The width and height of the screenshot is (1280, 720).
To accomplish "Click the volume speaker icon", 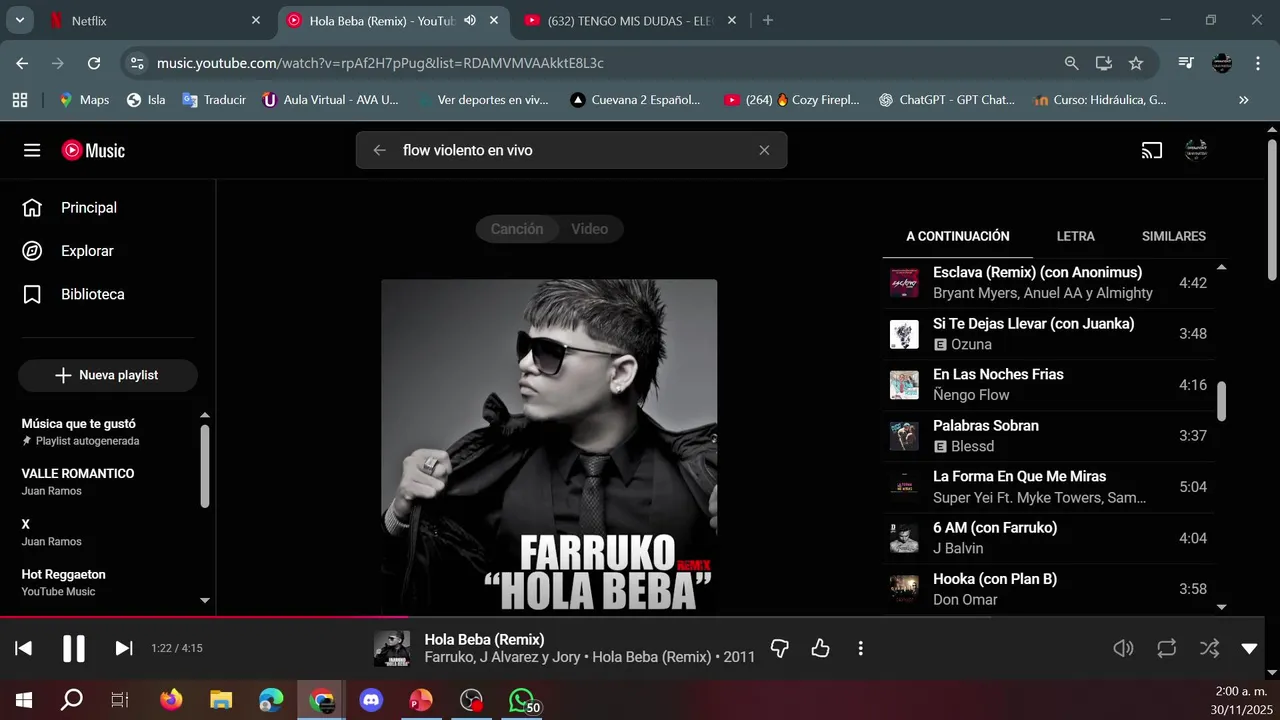I will (x=1123, y=648).
